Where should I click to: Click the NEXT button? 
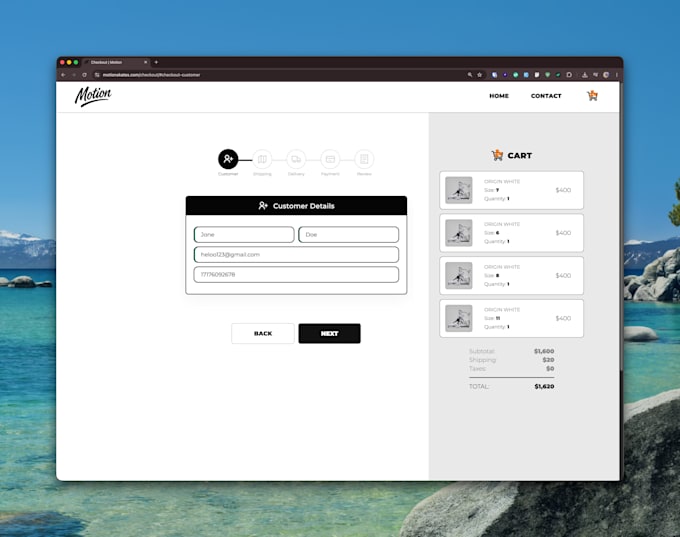coord(330,334)
